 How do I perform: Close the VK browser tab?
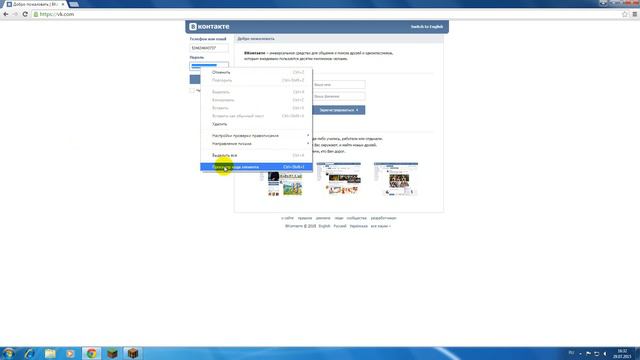63,4
